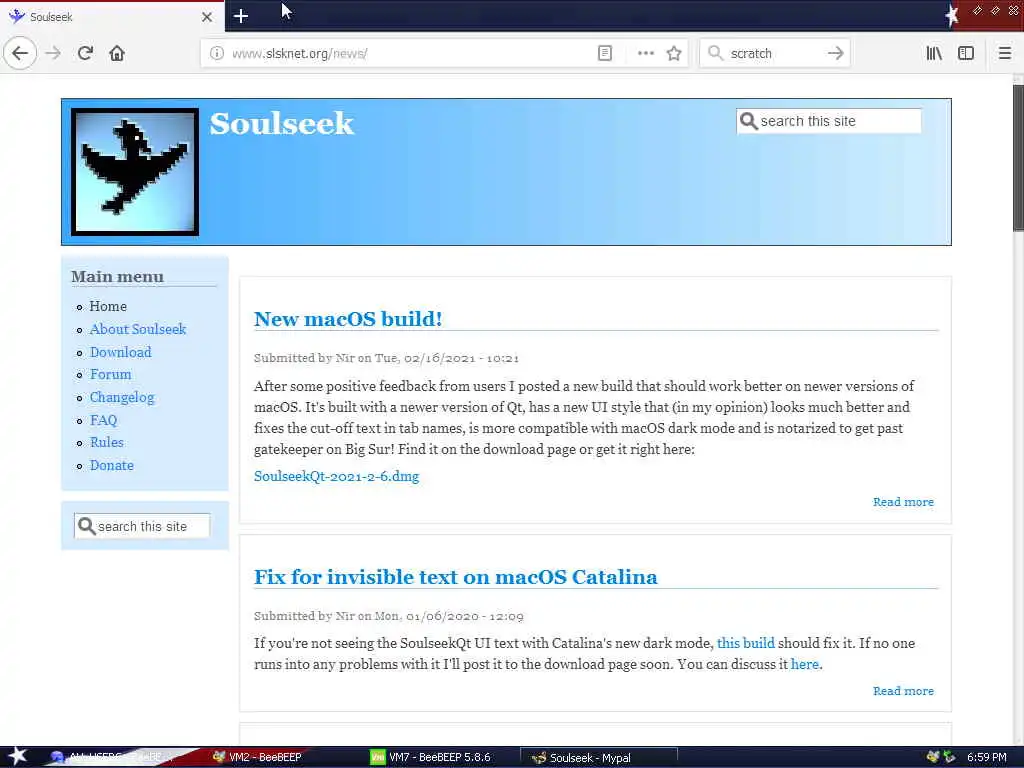Click the page vertical scrollbar thumb

coord(1018,157)
